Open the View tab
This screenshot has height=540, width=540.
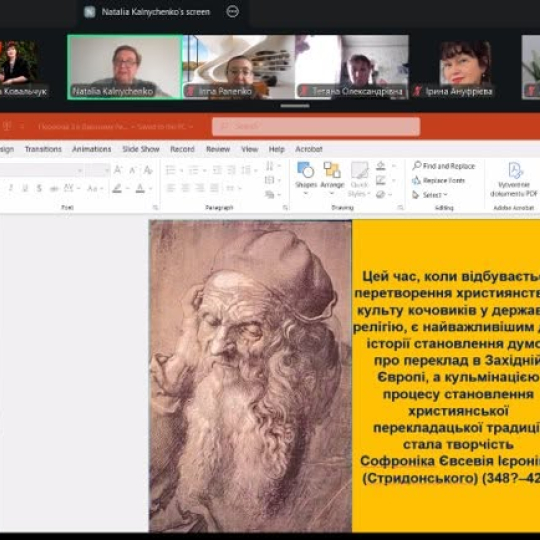tap(250, 149)
